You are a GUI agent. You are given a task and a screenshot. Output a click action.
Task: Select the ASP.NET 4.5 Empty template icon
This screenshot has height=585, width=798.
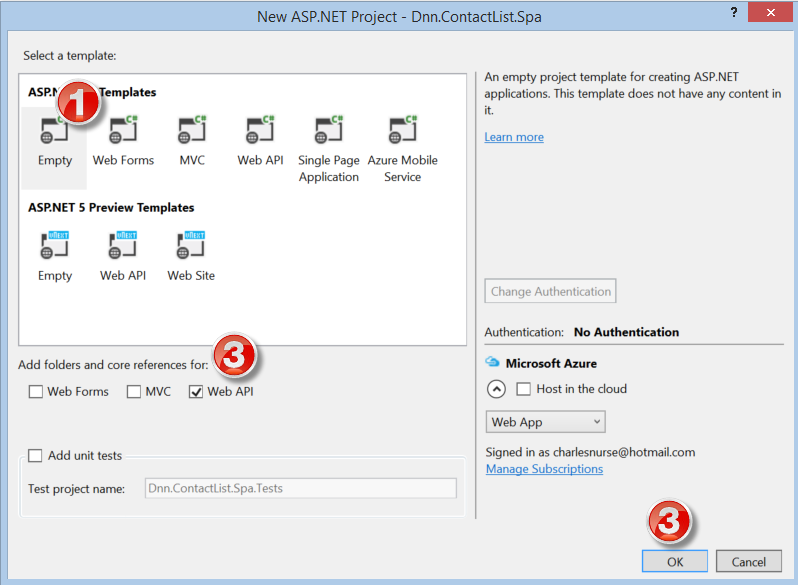click(54, 131)
